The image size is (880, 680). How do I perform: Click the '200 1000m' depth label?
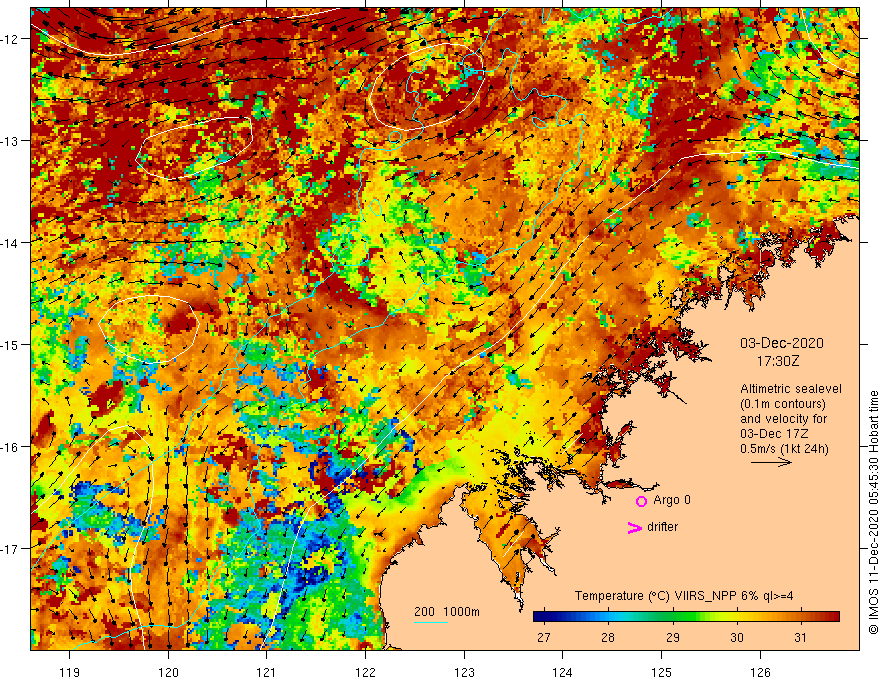point(447,612)
